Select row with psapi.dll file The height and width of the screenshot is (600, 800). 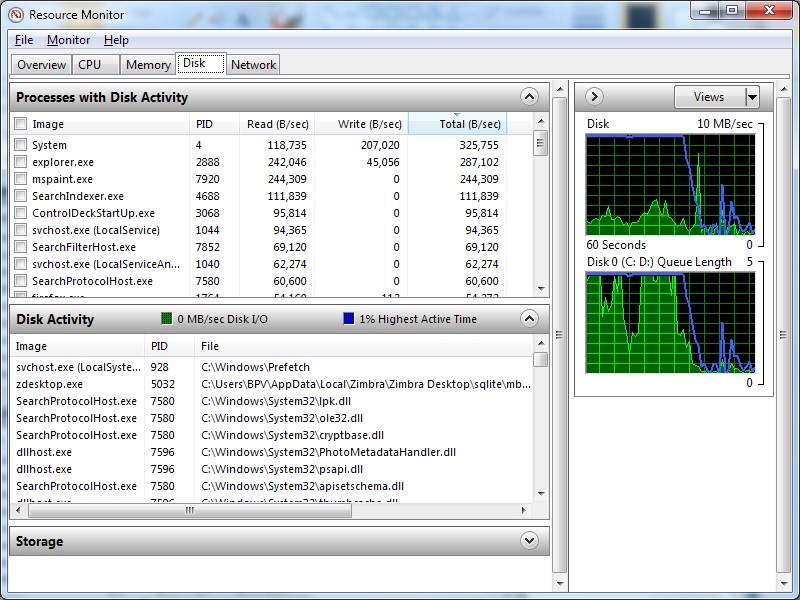272,469
